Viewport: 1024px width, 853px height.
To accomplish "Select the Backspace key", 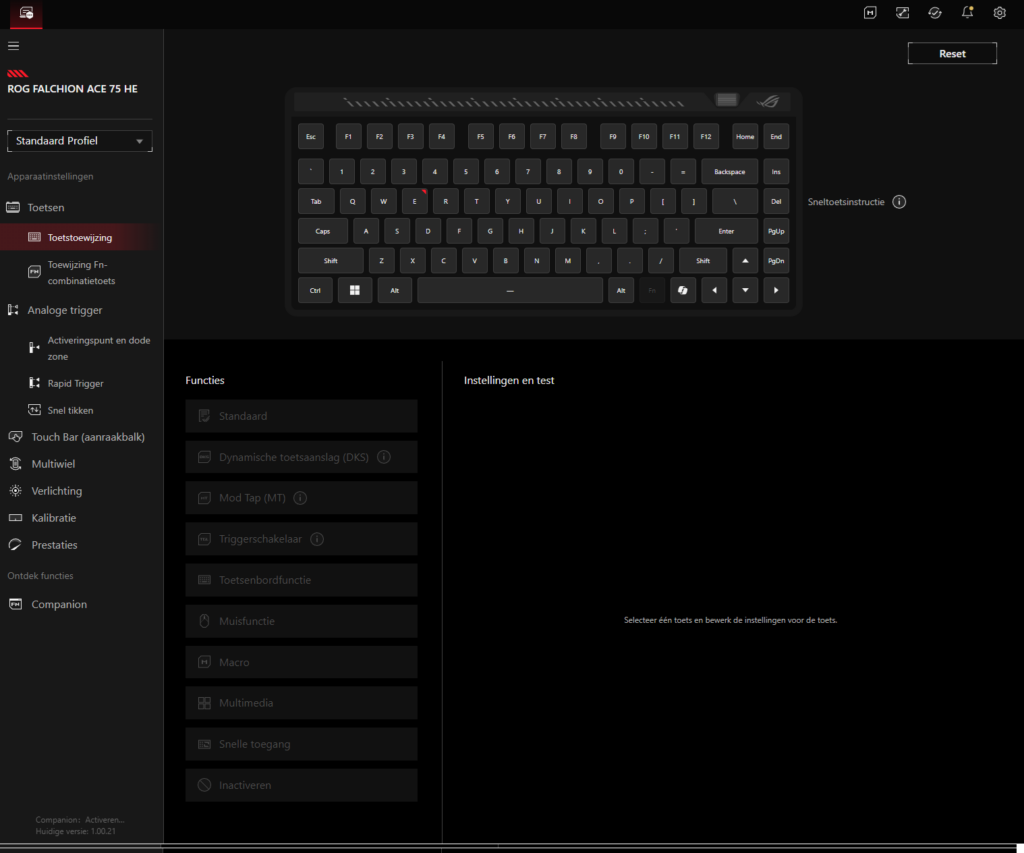I will point(729,172).
